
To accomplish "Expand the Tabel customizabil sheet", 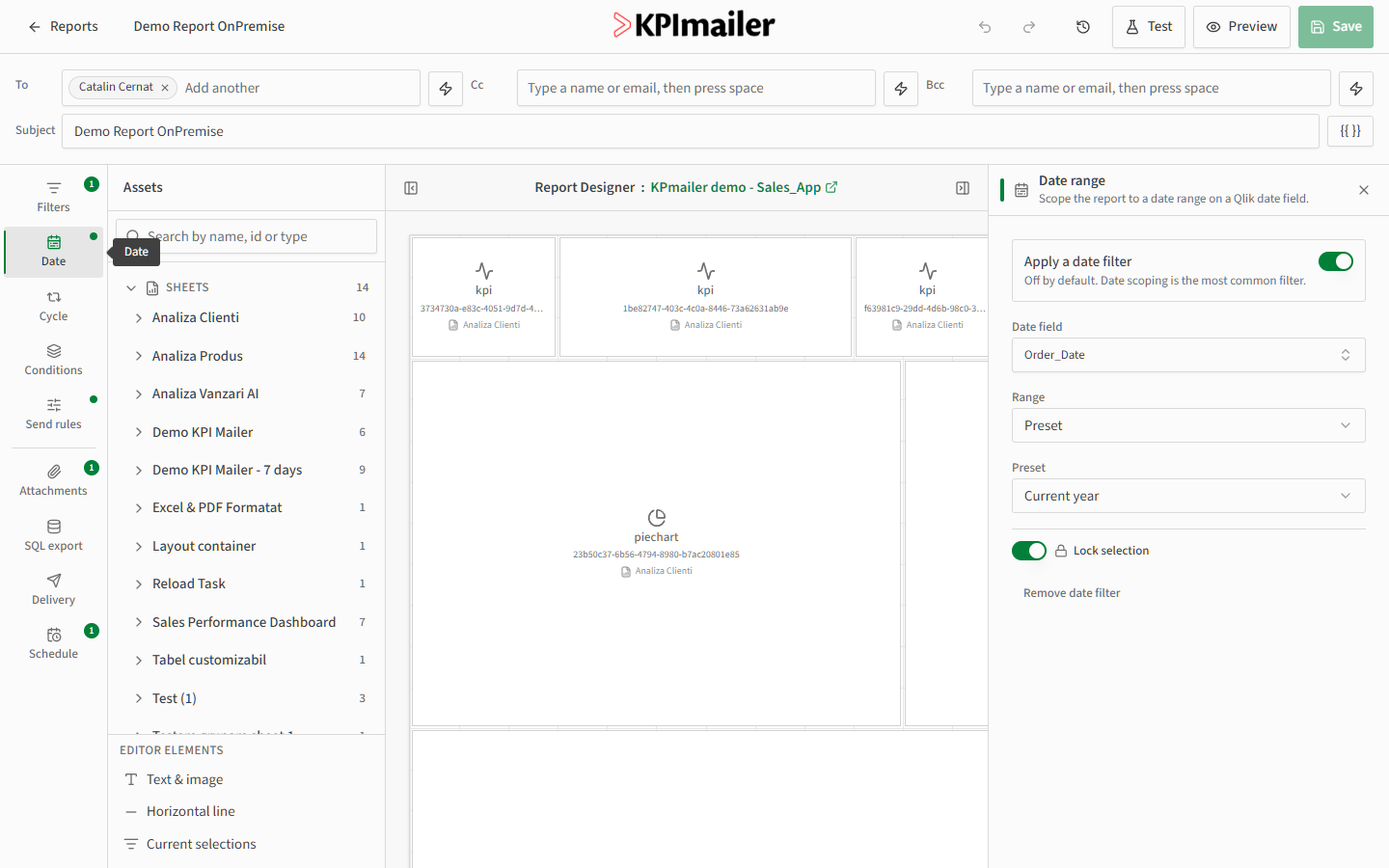I will pos(139,660).
